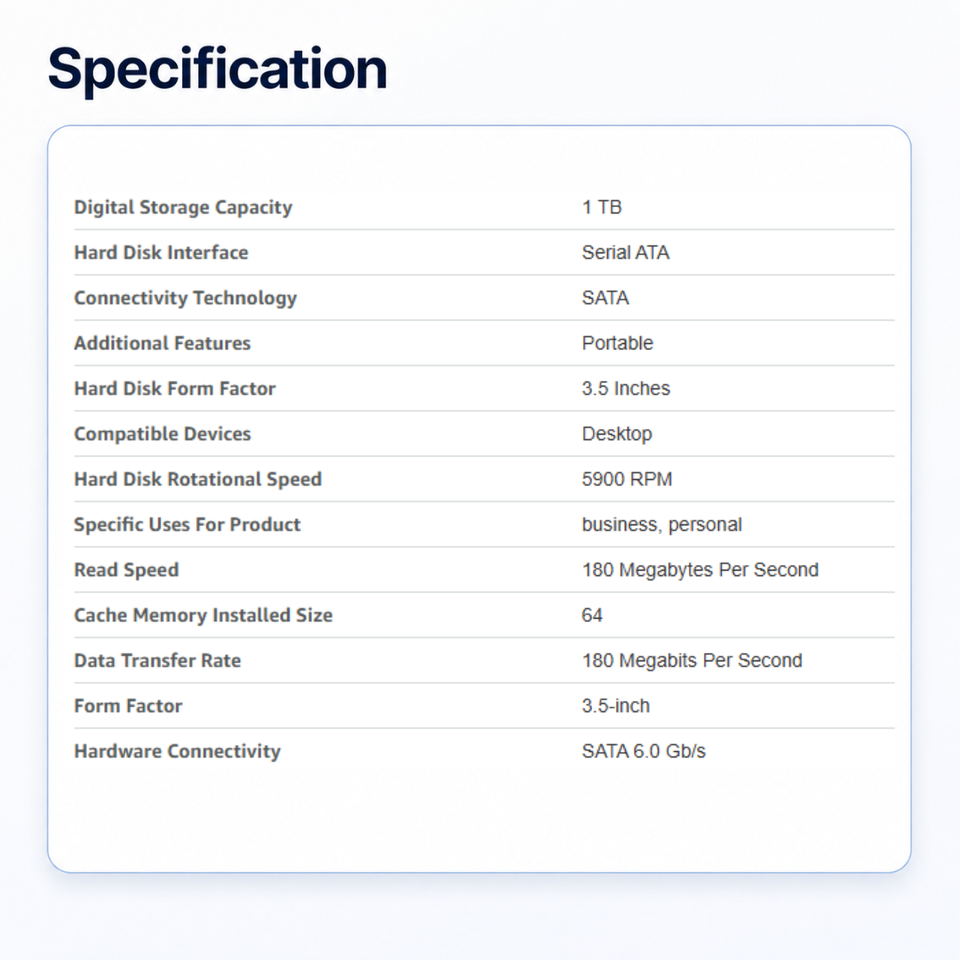Click the 180 Megabits Per Second value
The image size is (960, 960).
point(692,661)
